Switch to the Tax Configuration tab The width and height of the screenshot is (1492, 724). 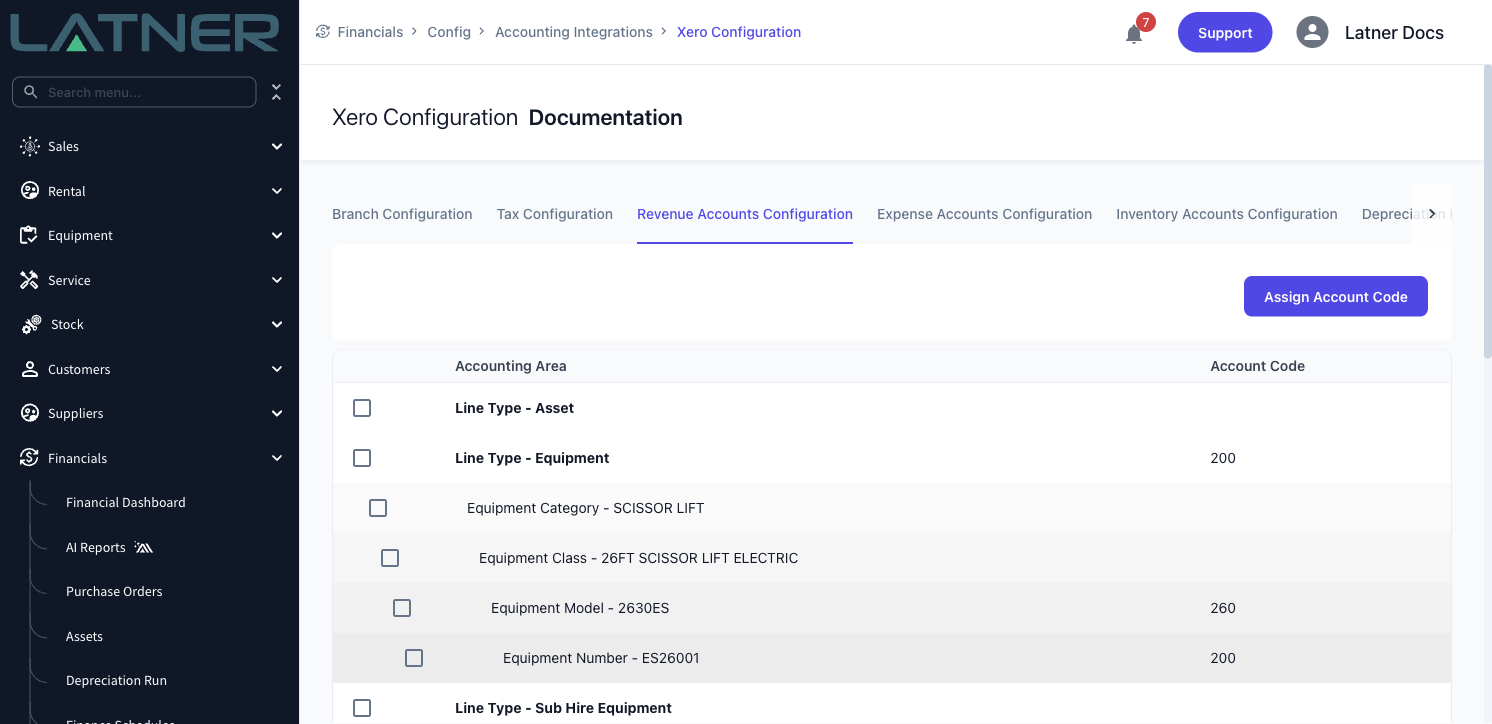555,214
